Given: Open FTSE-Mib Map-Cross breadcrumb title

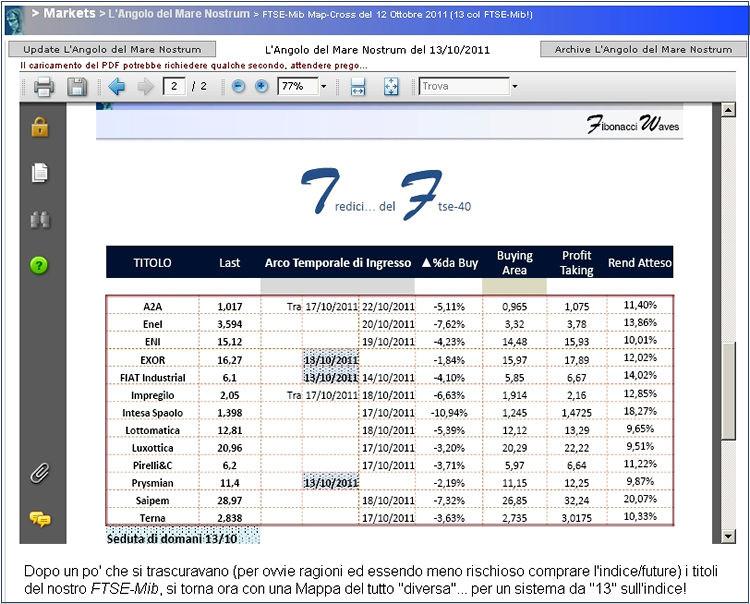Looking at the screenshot, I should [397, 15].
